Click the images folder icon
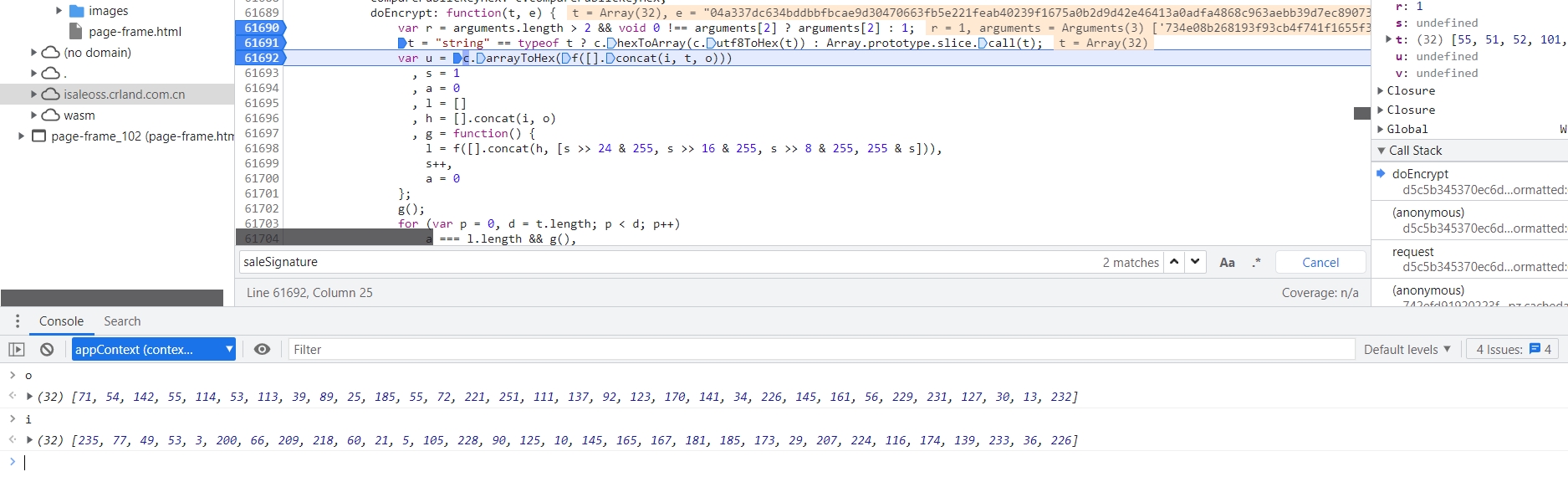This screenshot has height=477, width=1568. click(76, 11)
